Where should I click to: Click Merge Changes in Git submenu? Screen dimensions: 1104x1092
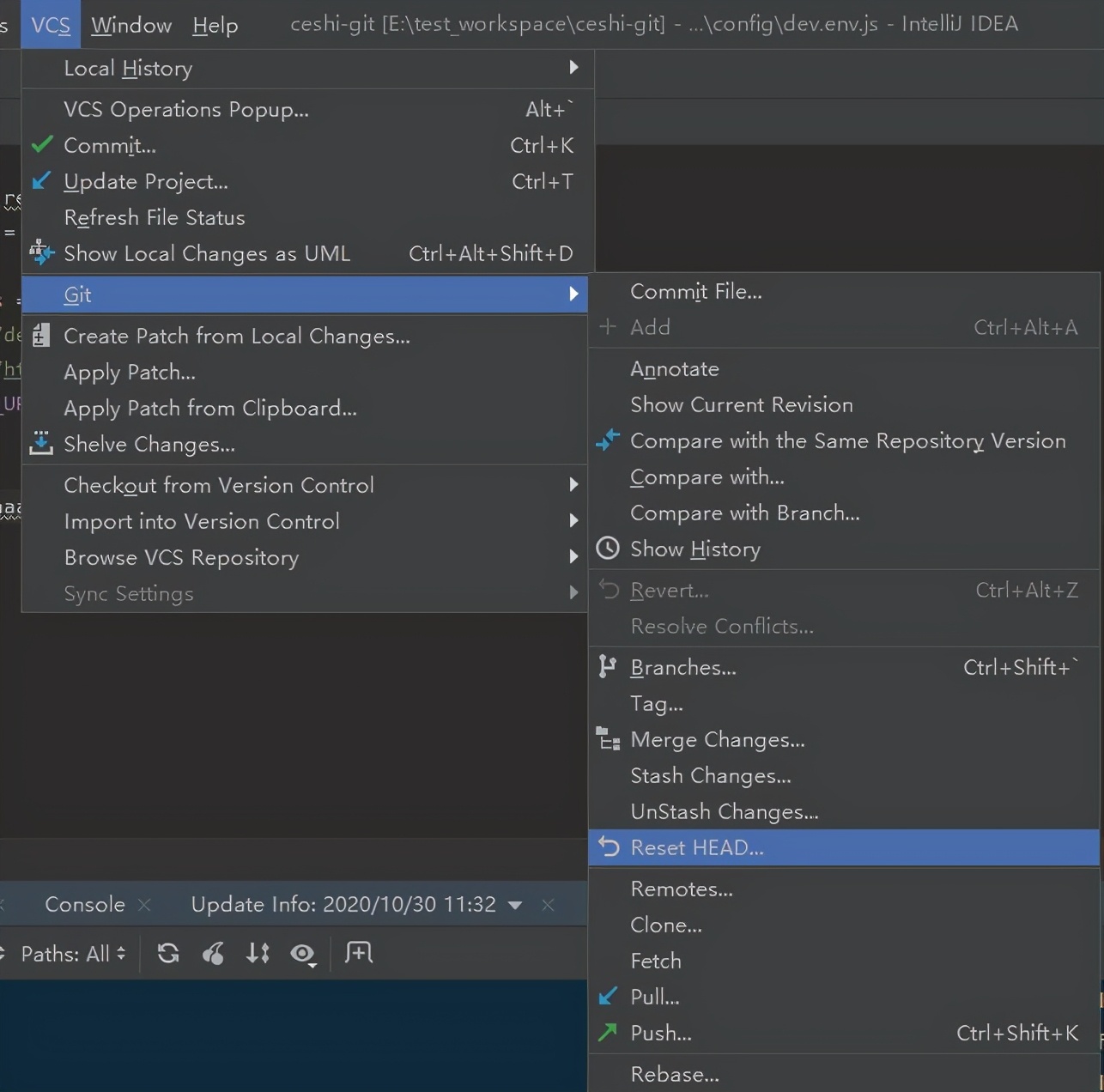717,740
